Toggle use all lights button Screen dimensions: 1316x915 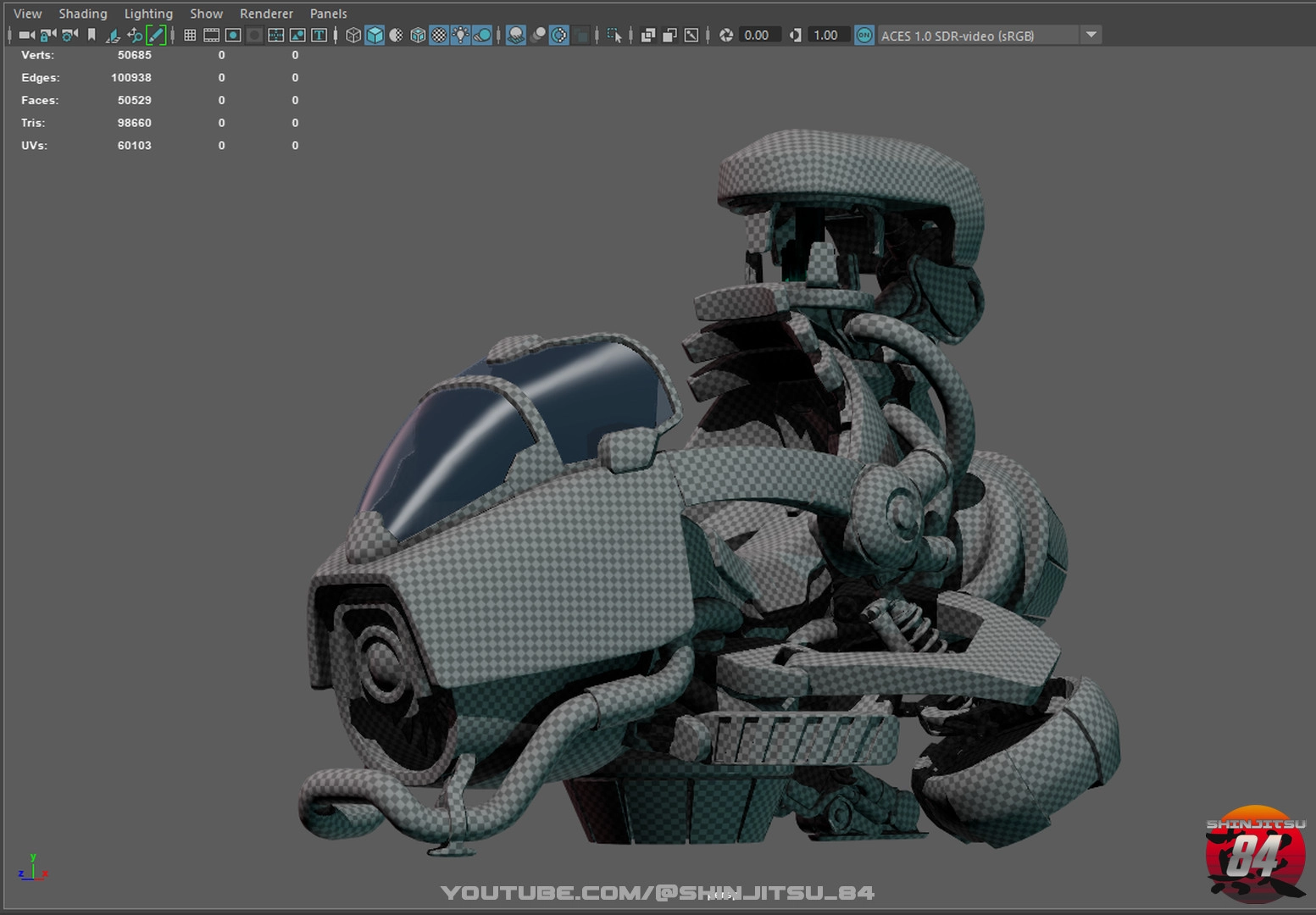coord(460,35)
